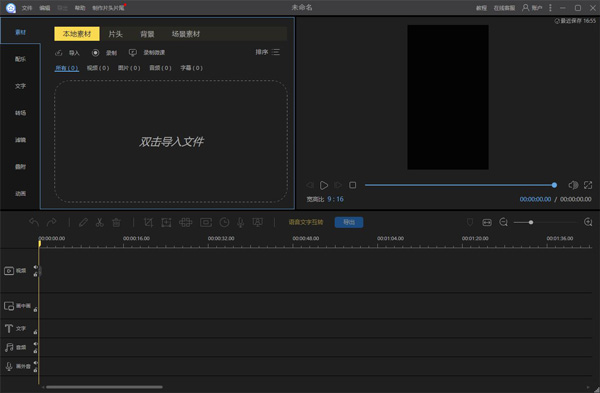The width and height of the screenshot is (600, 393).
Task: Split the clip with the scissors icon
Action: point(99,222)
